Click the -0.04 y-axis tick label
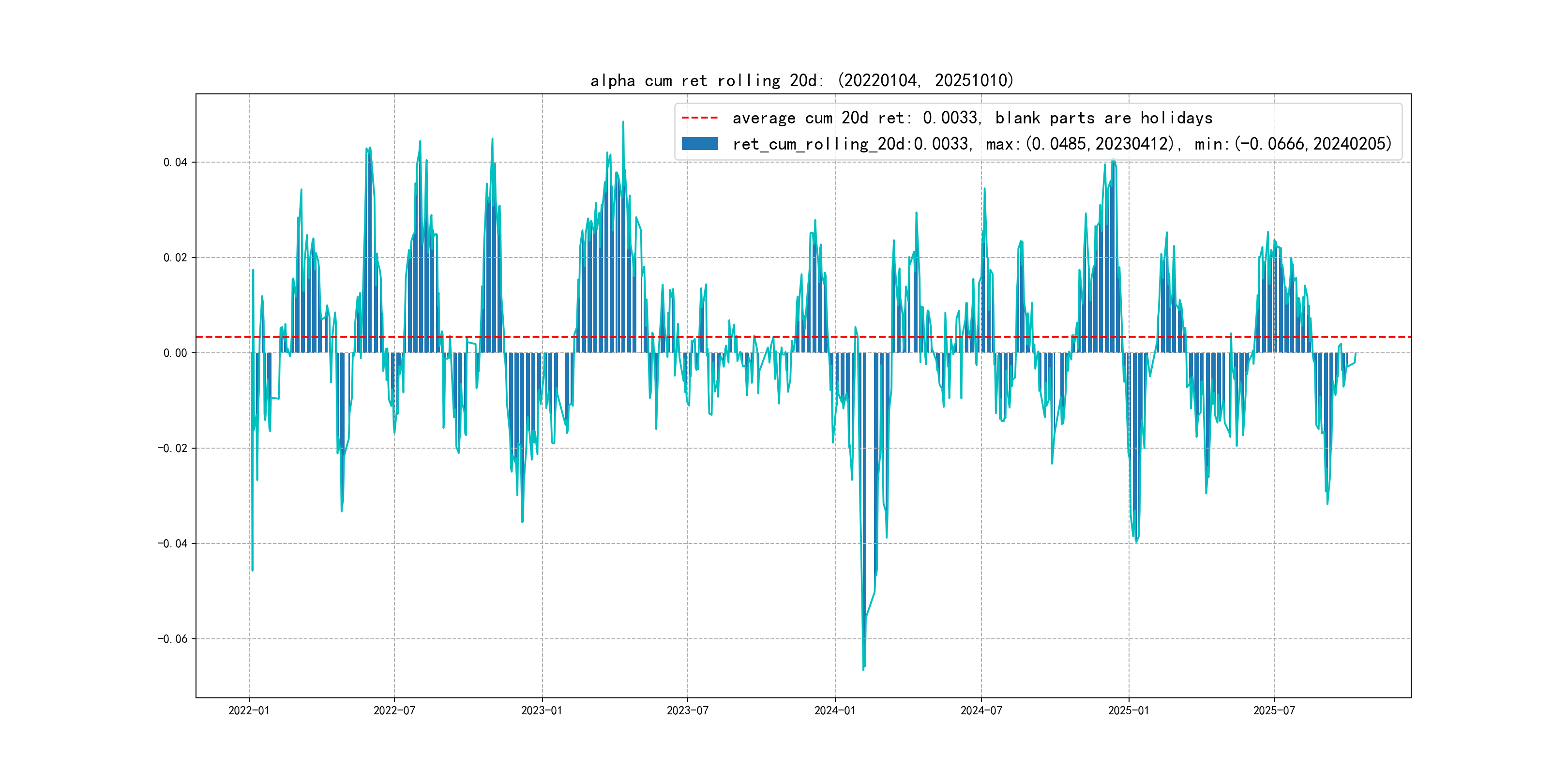 click(x=172, y=543)
